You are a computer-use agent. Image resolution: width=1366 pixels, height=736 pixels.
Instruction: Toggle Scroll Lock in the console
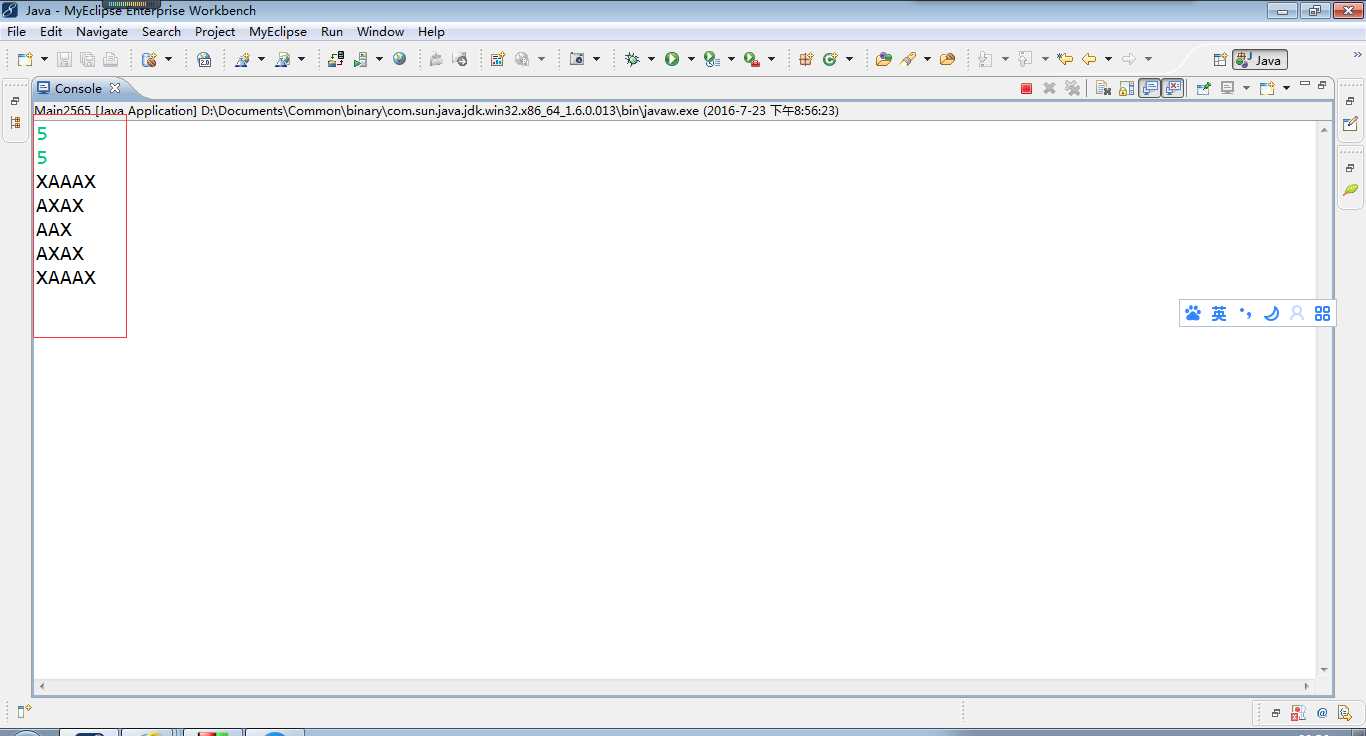click(x=1126, y=88)
